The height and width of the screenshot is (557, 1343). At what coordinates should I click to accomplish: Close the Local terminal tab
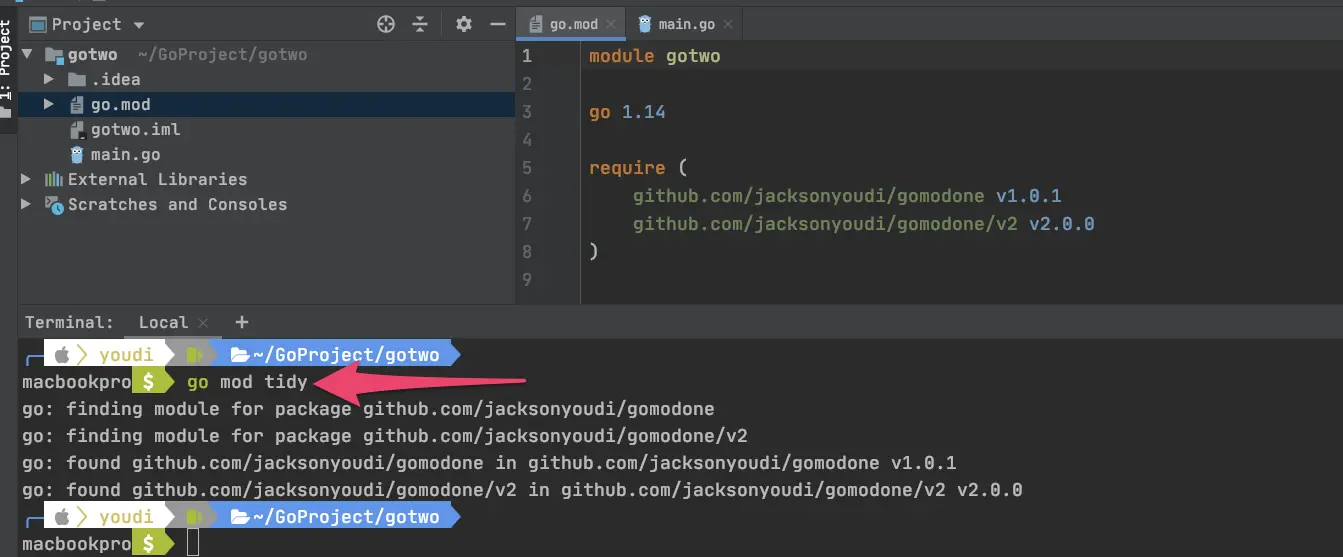coord(203,323)
